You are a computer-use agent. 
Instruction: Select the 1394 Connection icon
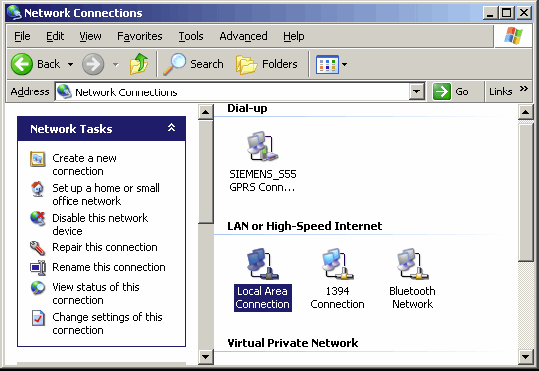pyautogui.click(x=338, y=264)
